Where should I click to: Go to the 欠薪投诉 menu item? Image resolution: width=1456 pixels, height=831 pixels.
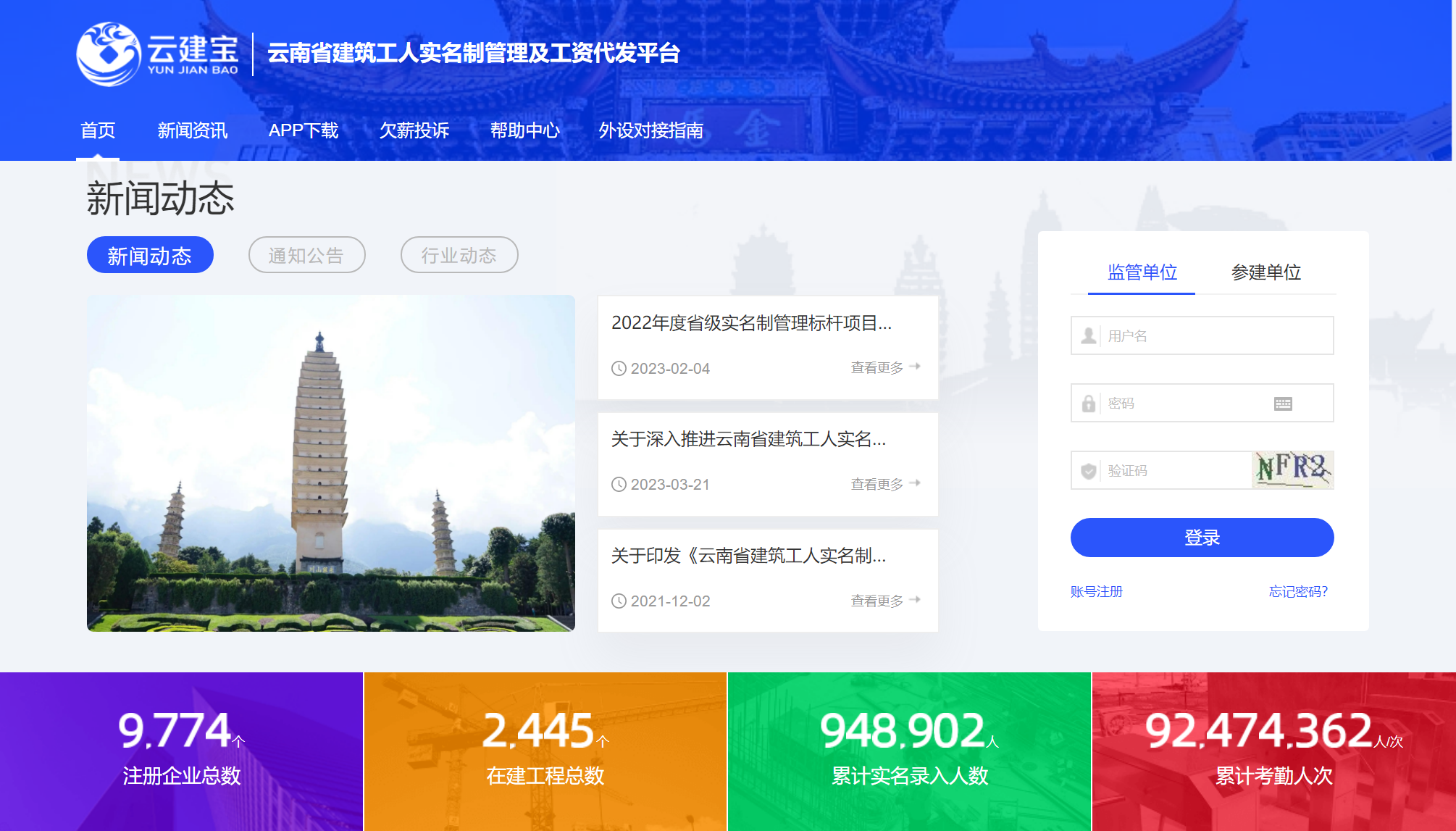[414, 130]
